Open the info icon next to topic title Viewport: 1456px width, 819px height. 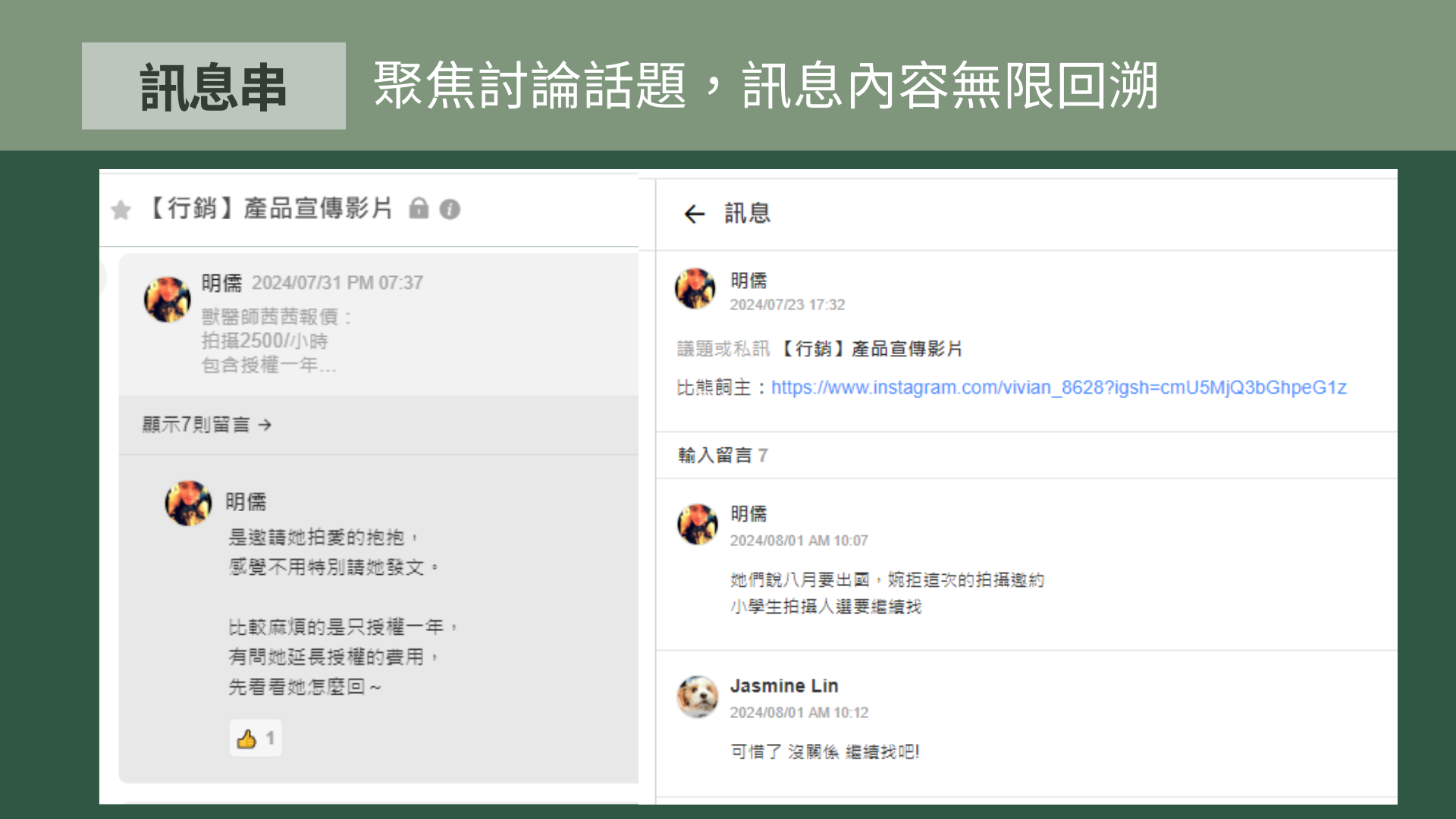(x=450, y=209)
